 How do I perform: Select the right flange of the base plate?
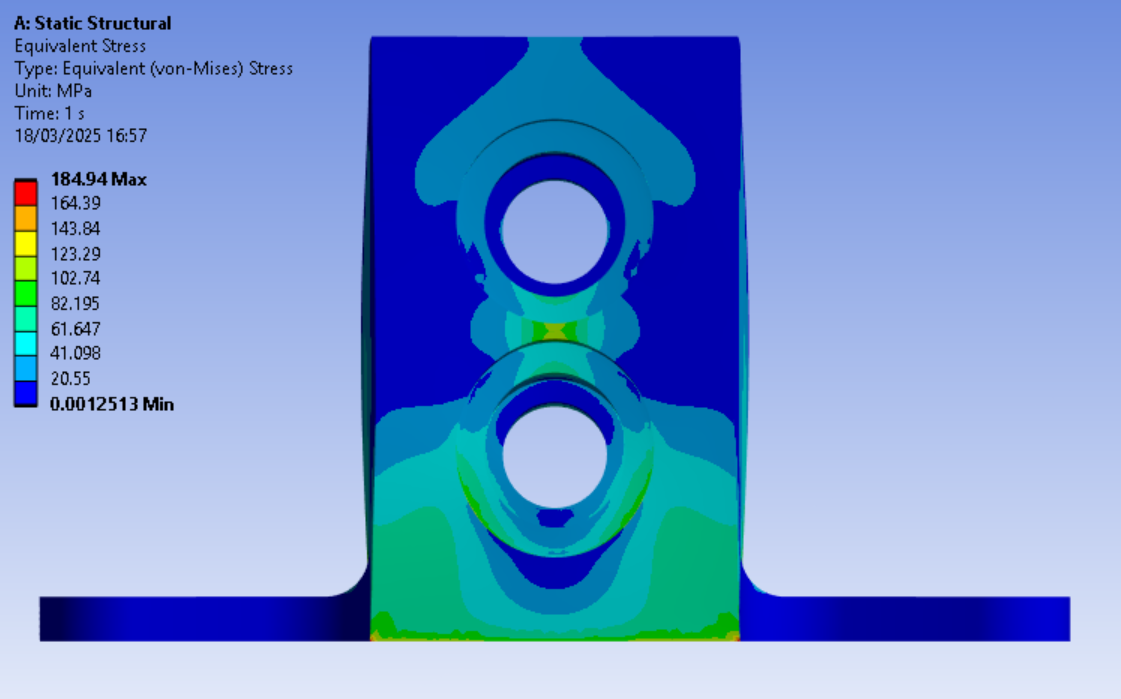point(910,618)
